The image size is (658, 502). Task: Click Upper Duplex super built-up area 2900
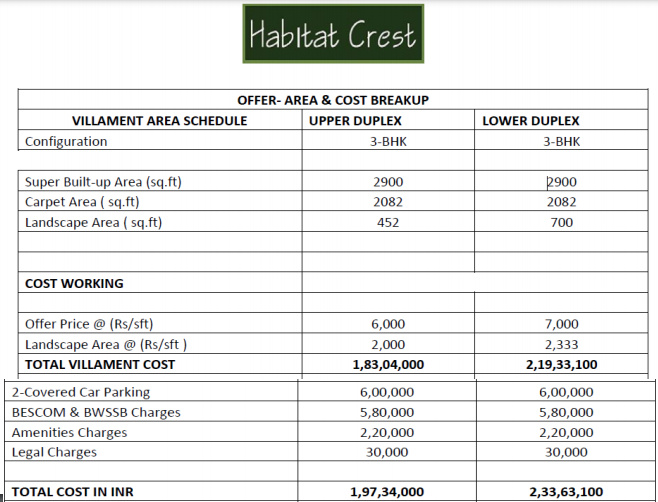(388, 182)
